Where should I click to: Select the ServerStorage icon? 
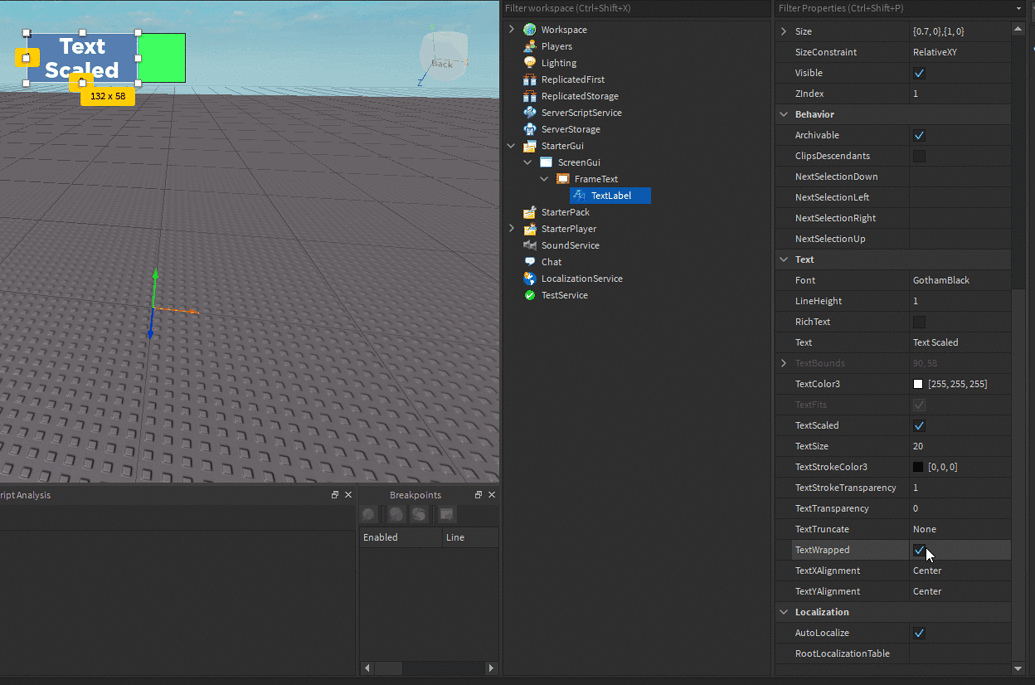529,129
